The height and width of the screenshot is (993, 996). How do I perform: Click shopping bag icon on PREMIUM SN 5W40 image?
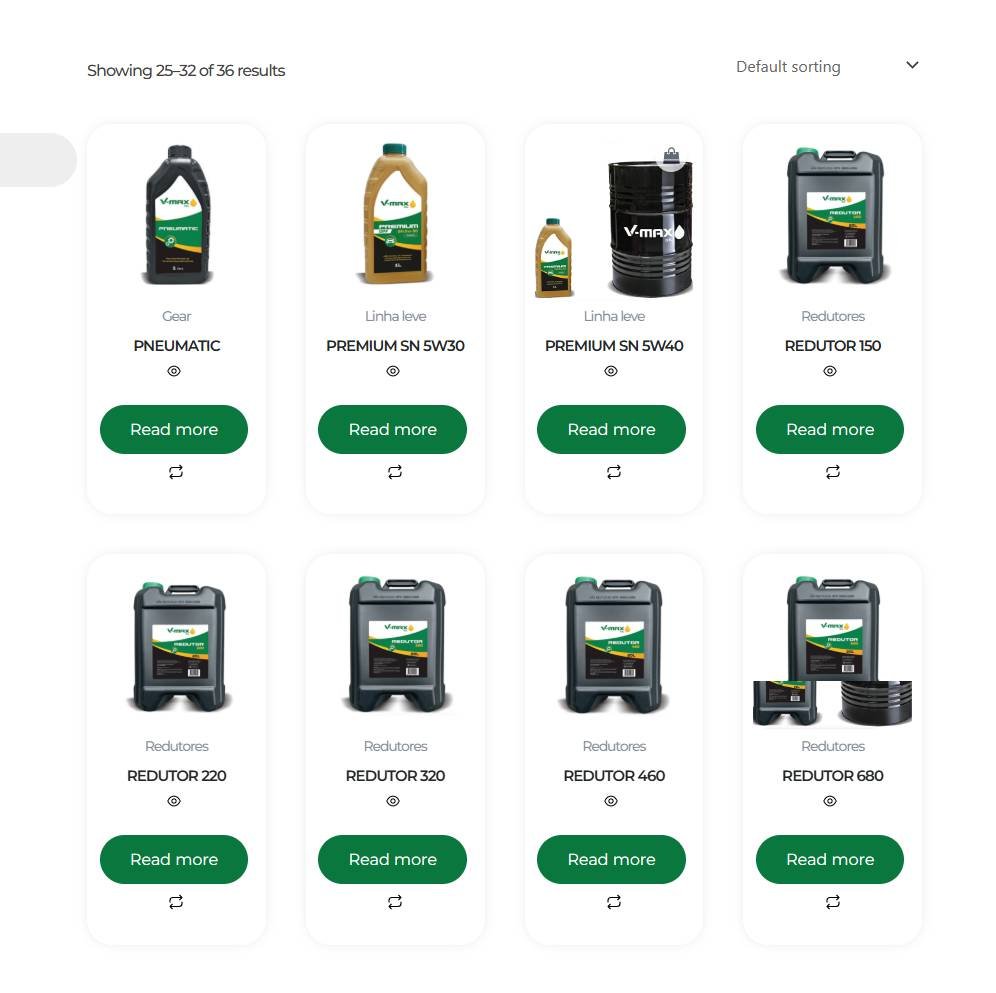[x=671, y=155]
